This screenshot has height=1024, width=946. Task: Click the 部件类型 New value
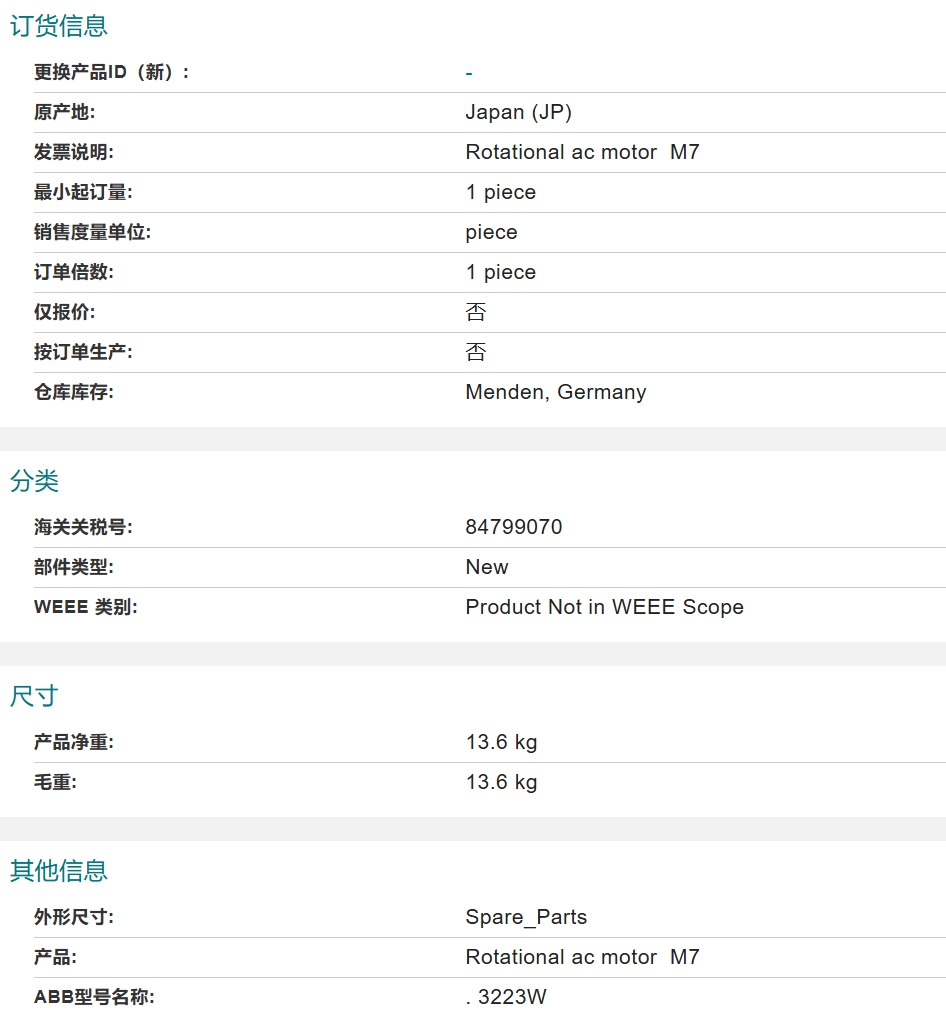tap(487, 567)
